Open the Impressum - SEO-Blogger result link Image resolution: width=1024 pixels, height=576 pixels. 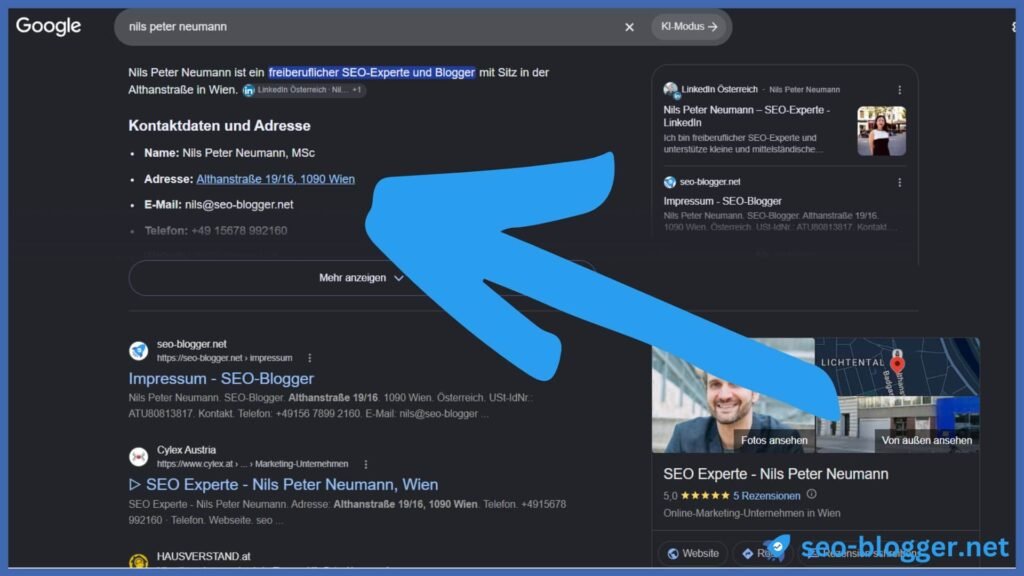pos(221,379)
